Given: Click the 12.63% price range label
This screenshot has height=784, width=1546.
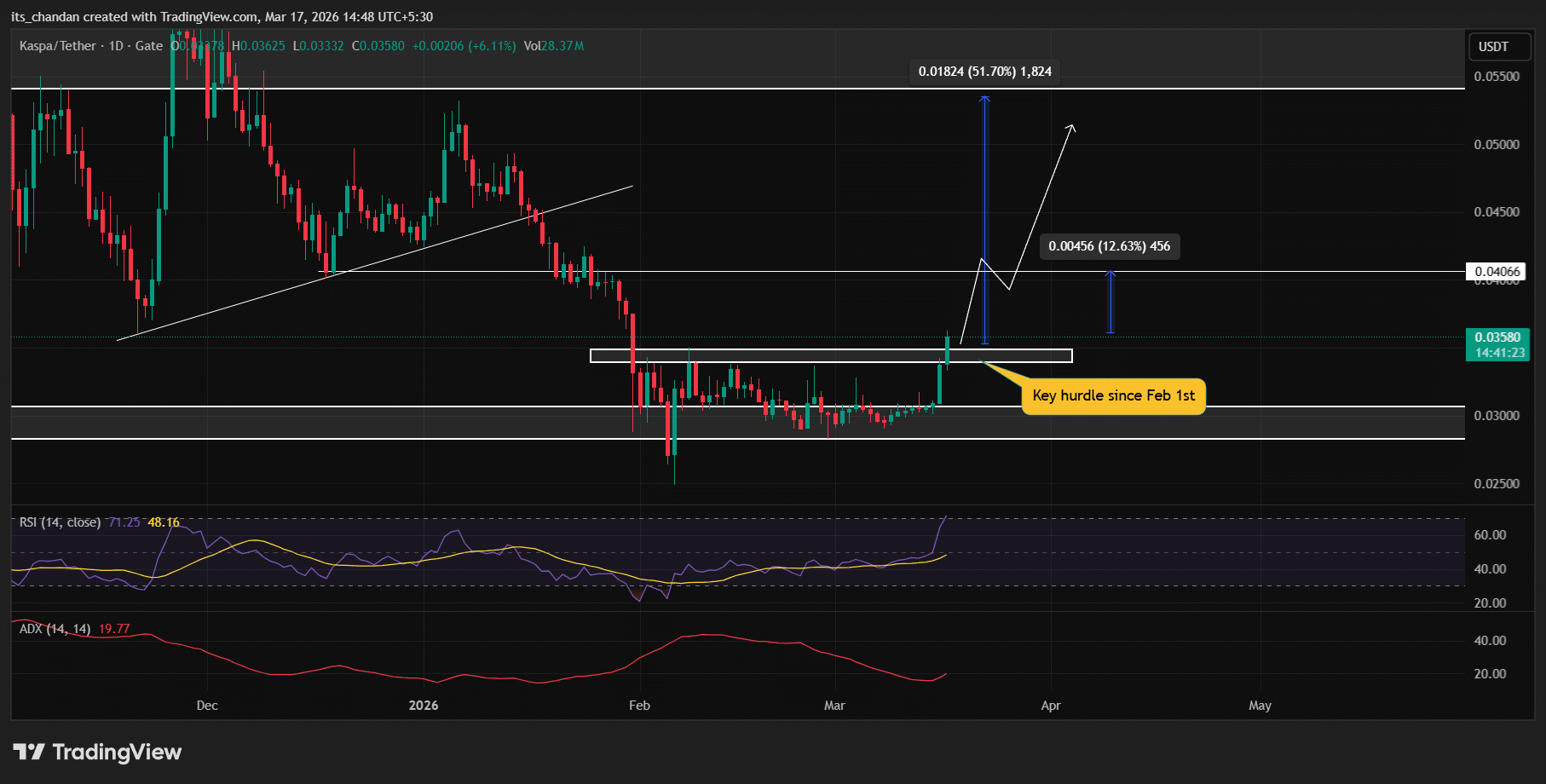Looking at the screenshot, I should [x=1109, y=246].
